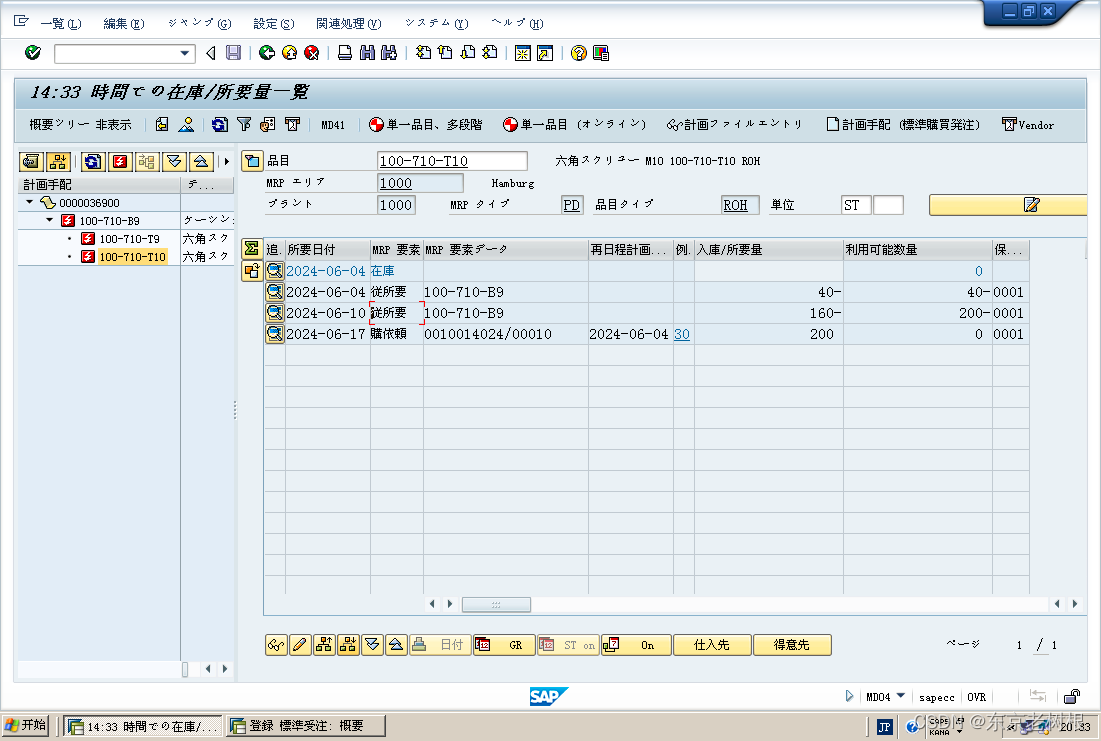Click the Refresh icon in application toolbar

pyautogui.click(x=220, y=124)
